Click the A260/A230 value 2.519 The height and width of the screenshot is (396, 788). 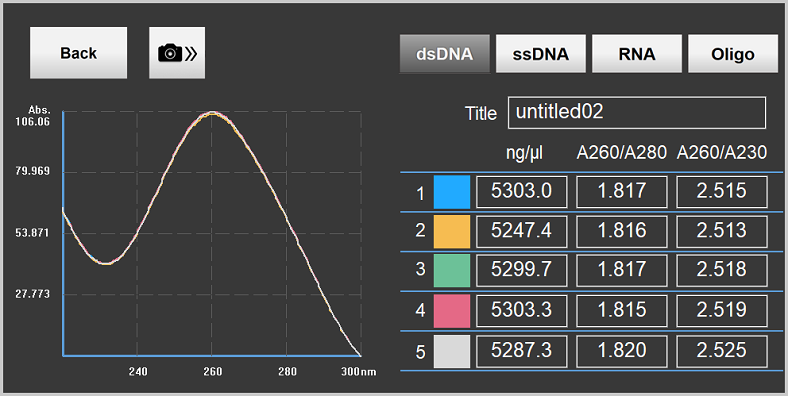click(722, 311)
